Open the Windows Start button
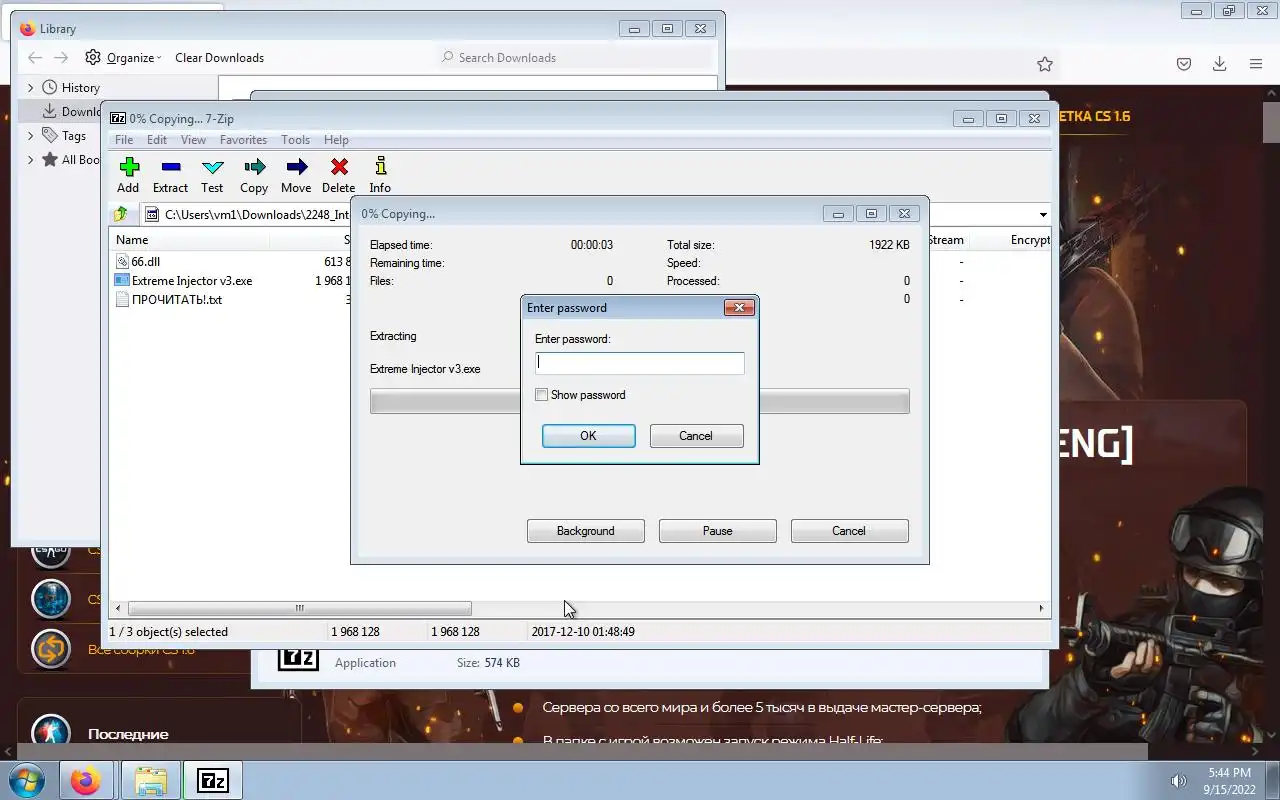 point(27,780)
